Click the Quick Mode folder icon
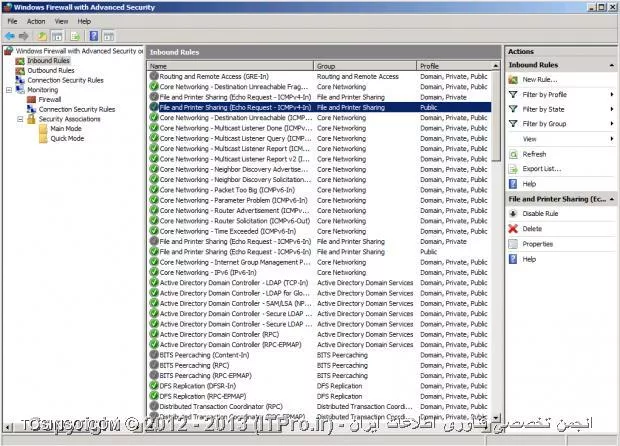The width and height of the screenshot is (620, 446). pyautogui.click(x=43, y=138)
